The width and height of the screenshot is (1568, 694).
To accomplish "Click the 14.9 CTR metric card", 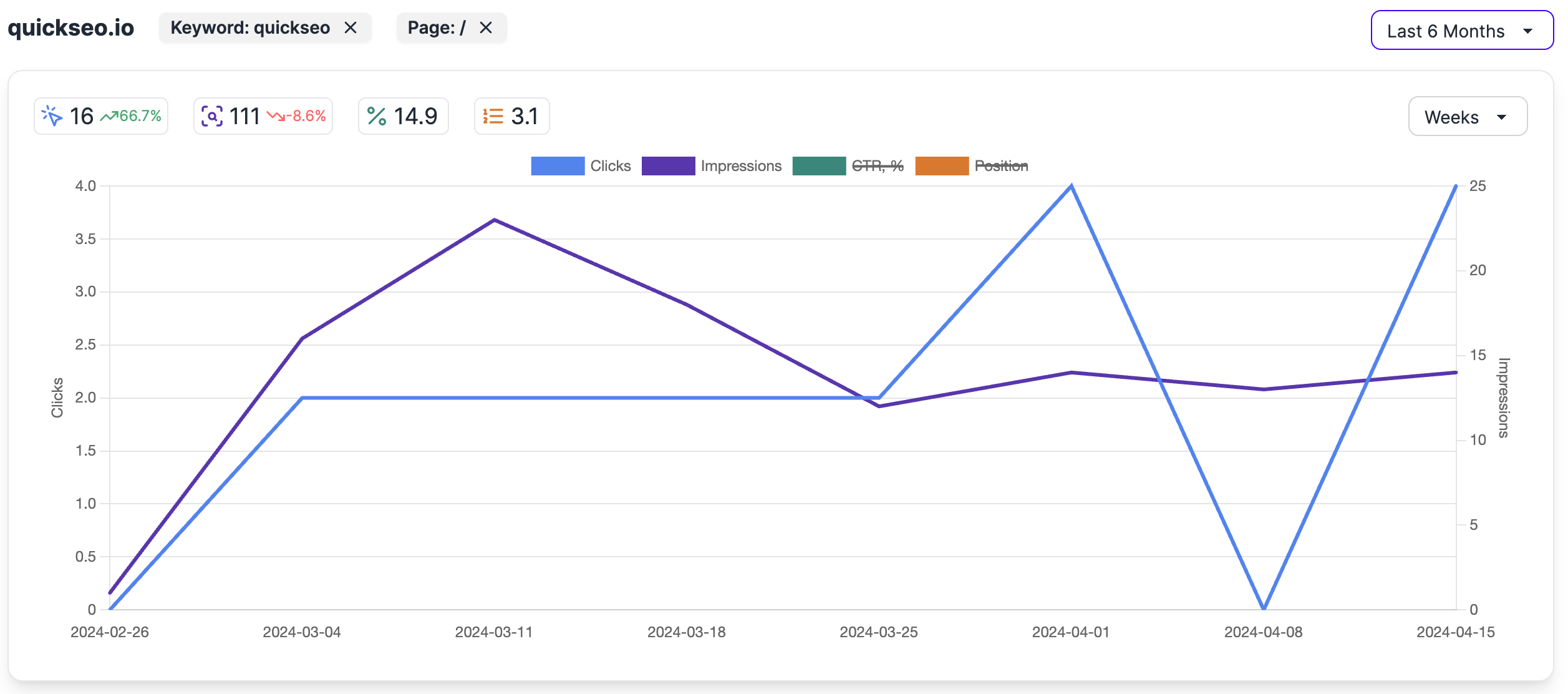I will tap(404, 116).
